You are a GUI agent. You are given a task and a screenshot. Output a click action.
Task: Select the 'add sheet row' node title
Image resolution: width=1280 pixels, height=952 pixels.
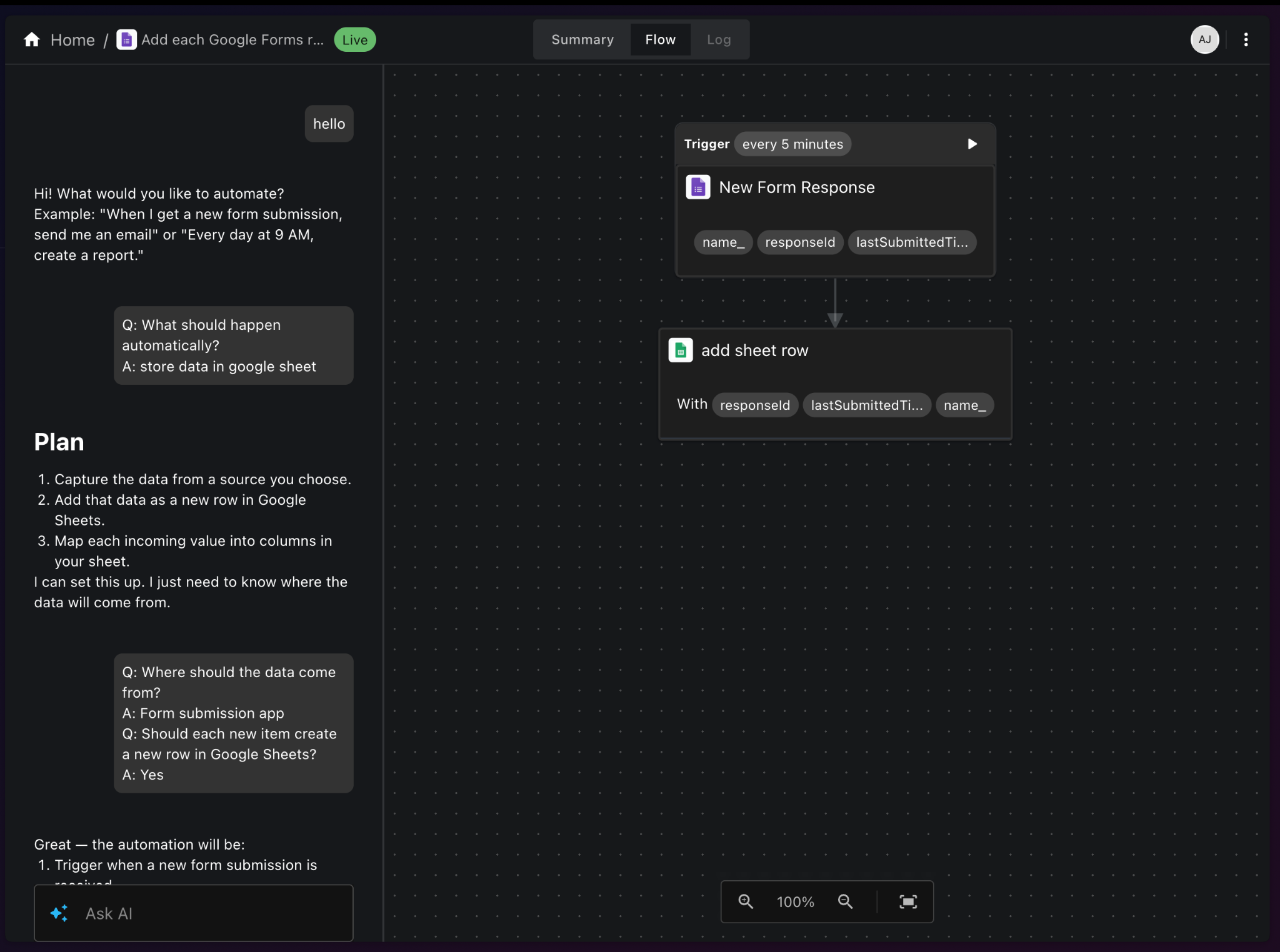click(x=754, y=350)
